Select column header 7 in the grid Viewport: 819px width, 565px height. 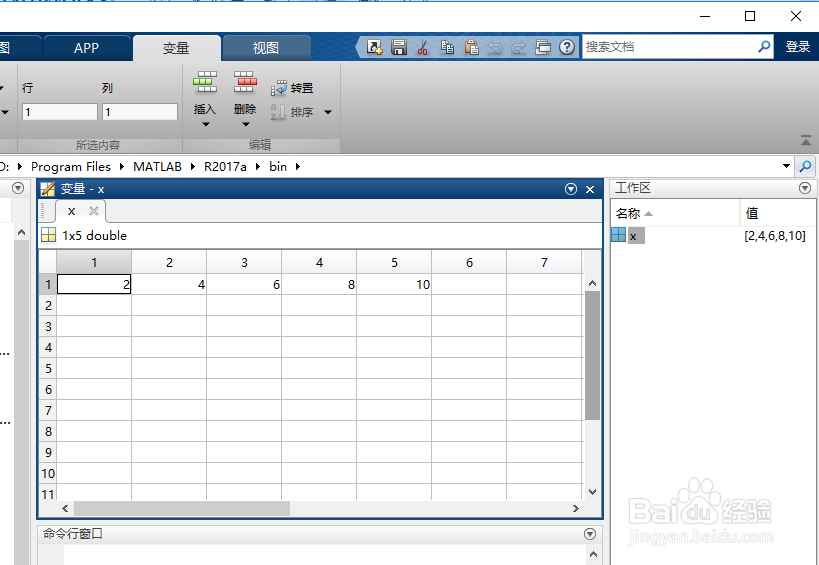click(544, 262)
